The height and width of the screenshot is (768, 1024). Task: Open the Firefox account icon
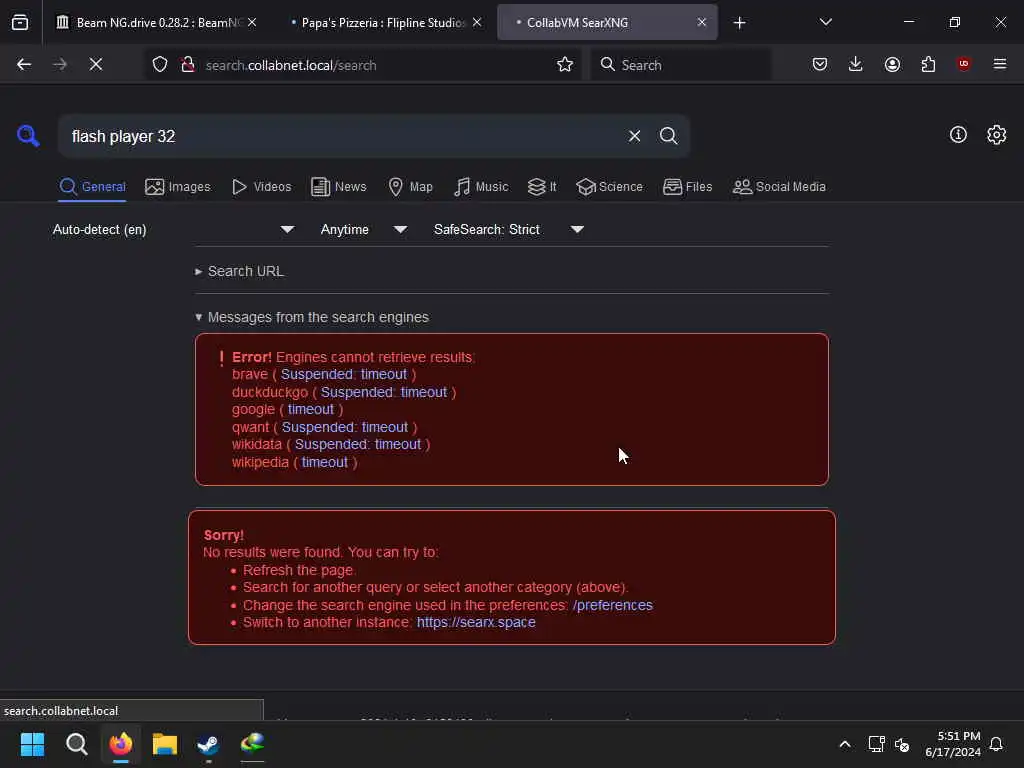click(x=892, y=64)
